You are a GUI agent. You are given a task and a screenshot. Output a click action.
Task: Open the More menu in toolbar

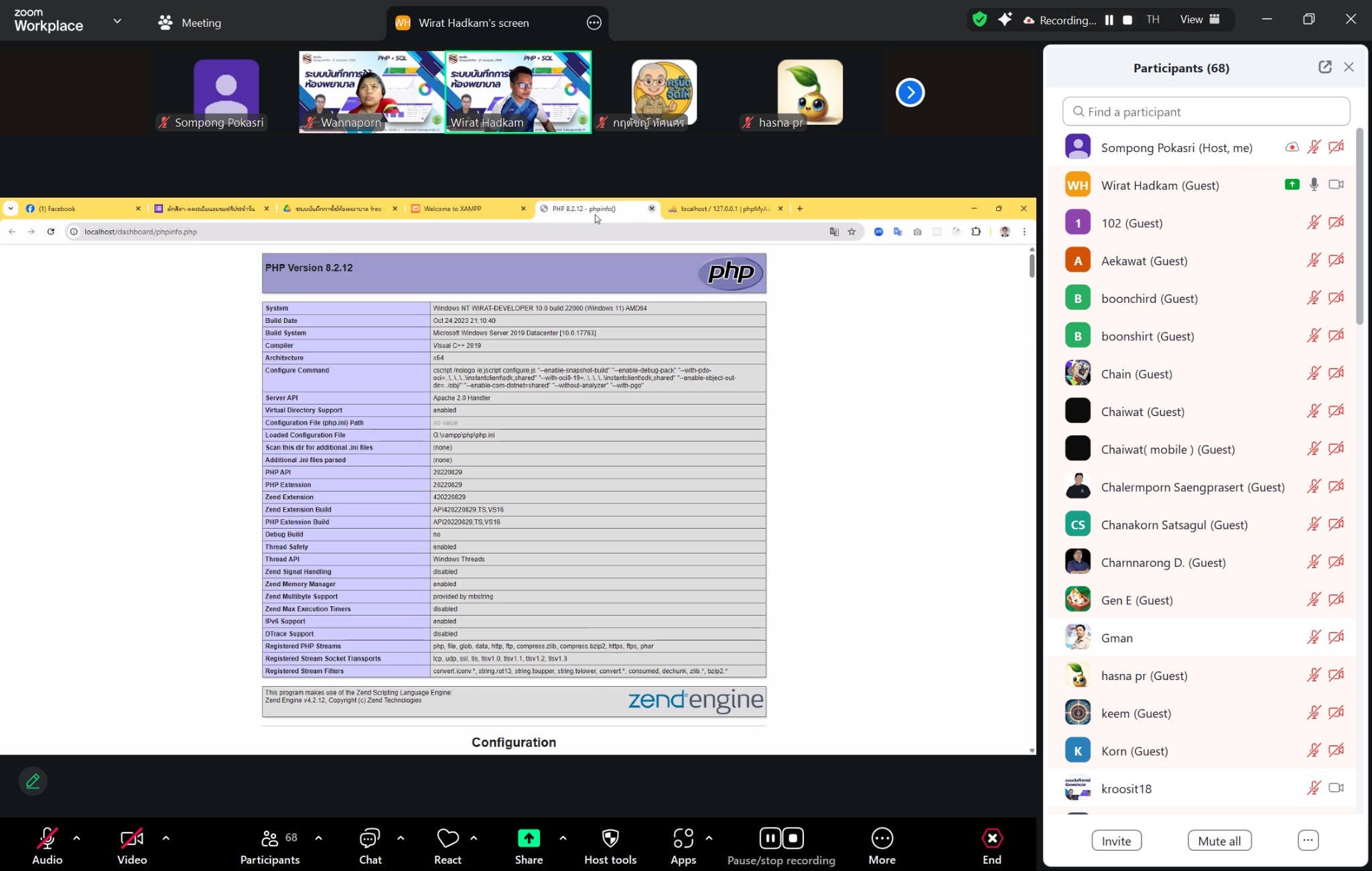click(x=882, y=838)
